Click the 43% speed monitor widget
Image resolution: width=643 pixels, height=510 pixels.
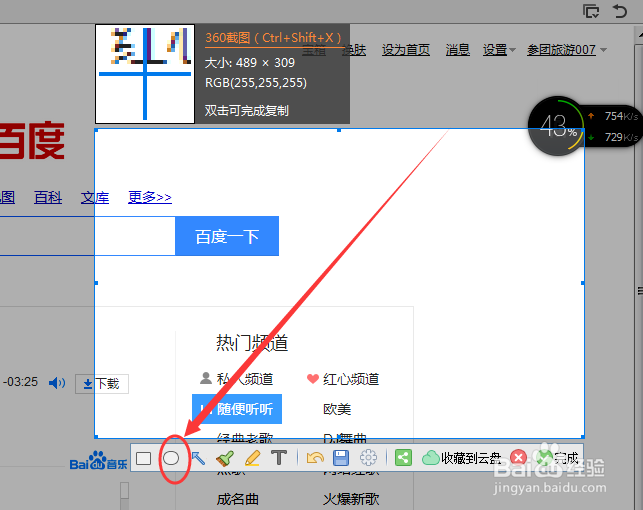(556, 126)
